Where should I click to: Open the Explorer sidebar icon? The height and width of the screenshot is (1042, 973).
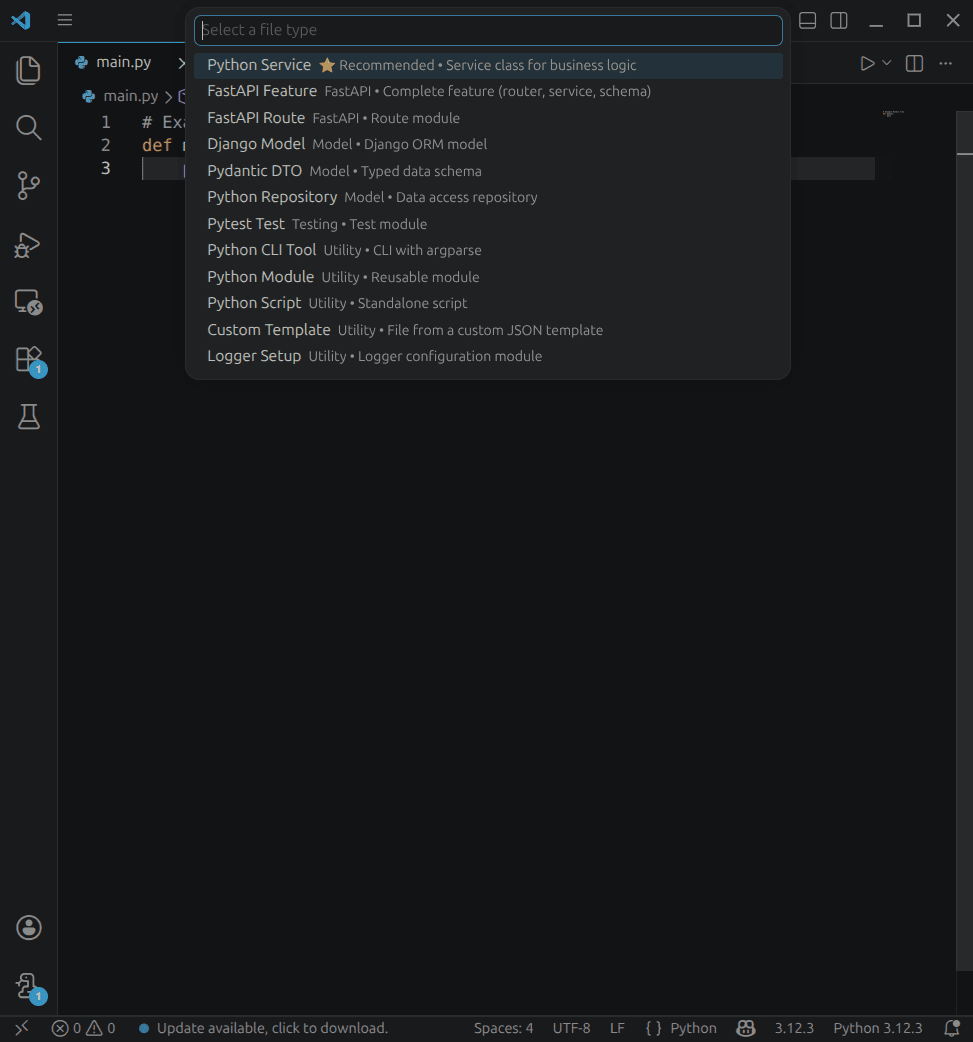28,69
